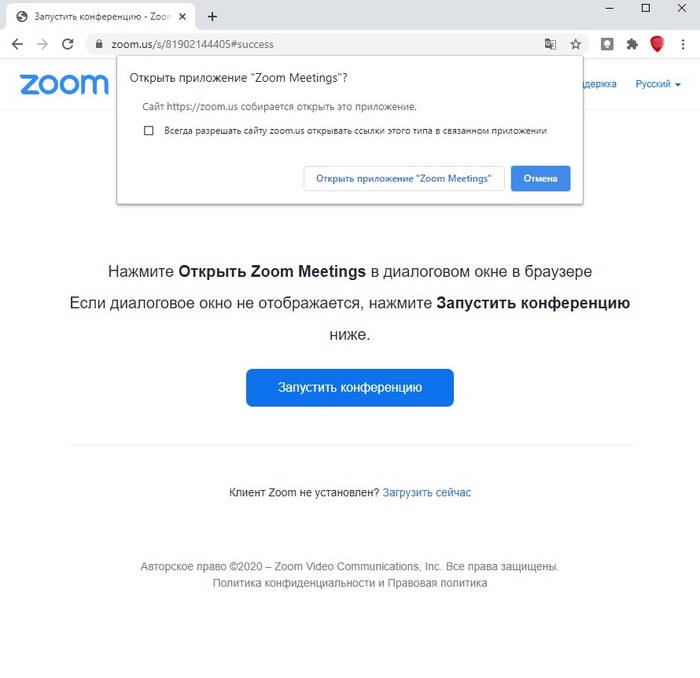This screenshot has height=678, width=700.
Task: Check always allow zoom.us to open links
Action: [x=149, y=130]
